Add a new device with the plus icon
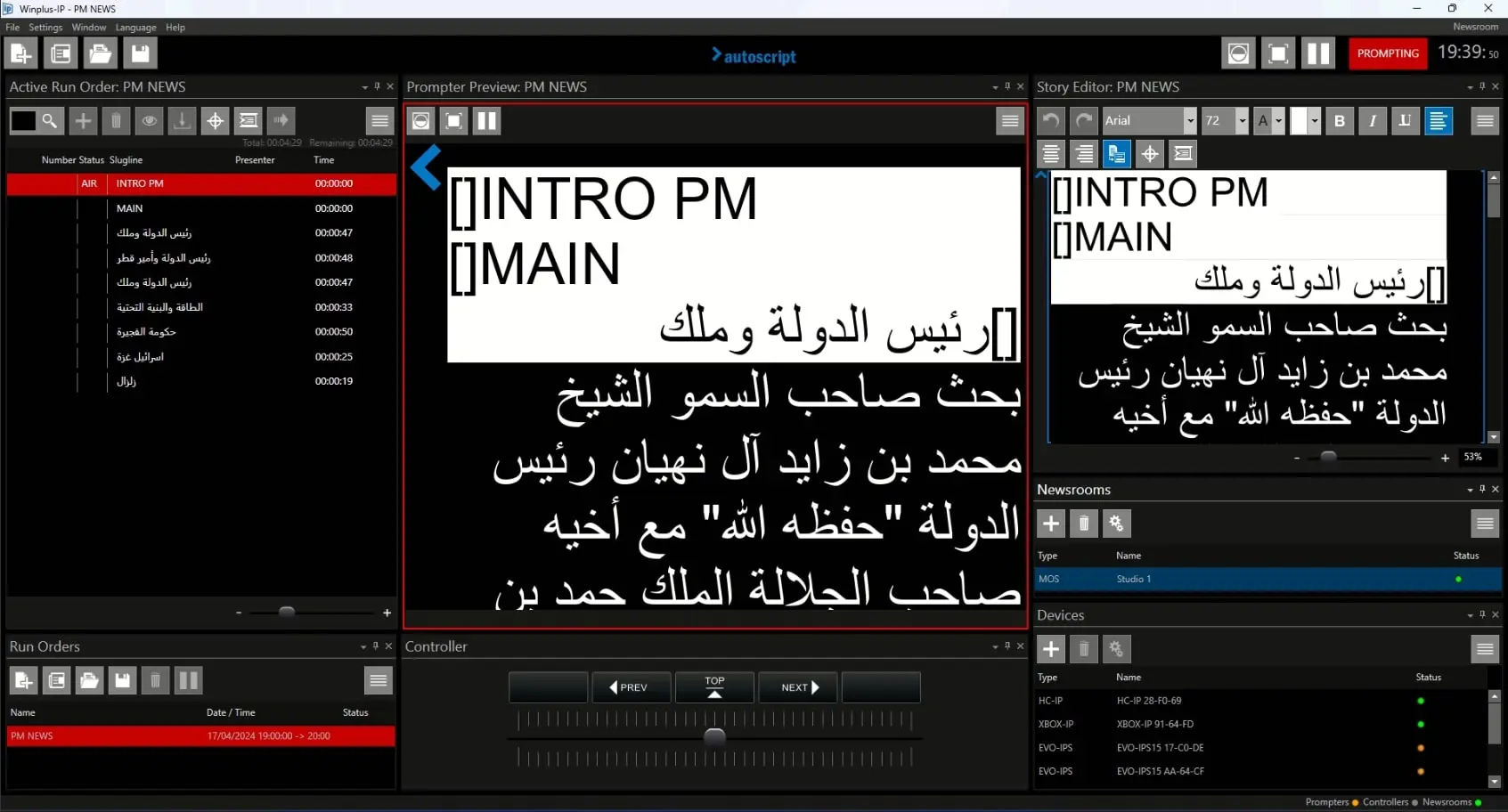 1051,649
